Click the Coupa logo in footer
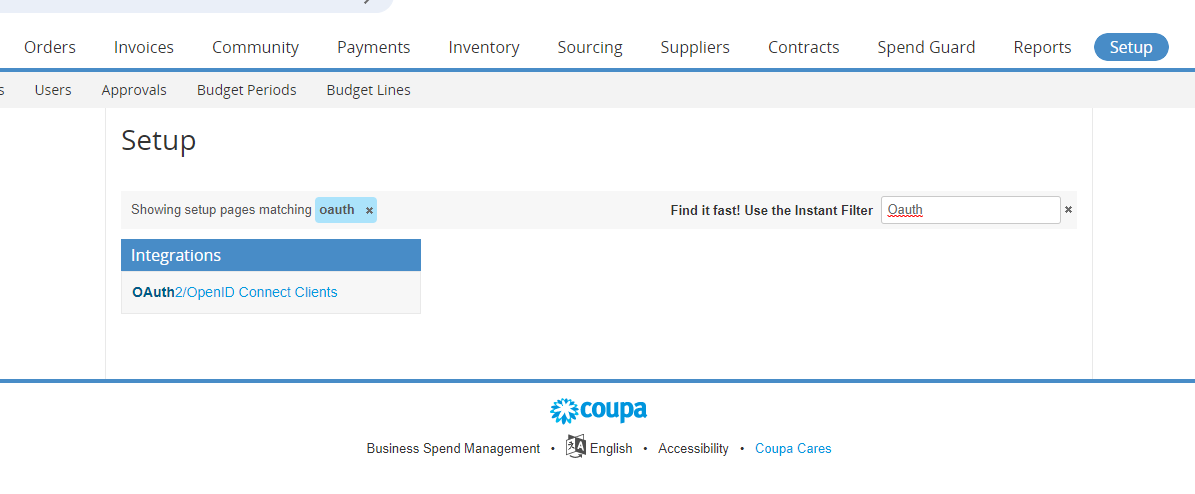The width and height of the screenshot is (1195, 494). tap(598, 410)
